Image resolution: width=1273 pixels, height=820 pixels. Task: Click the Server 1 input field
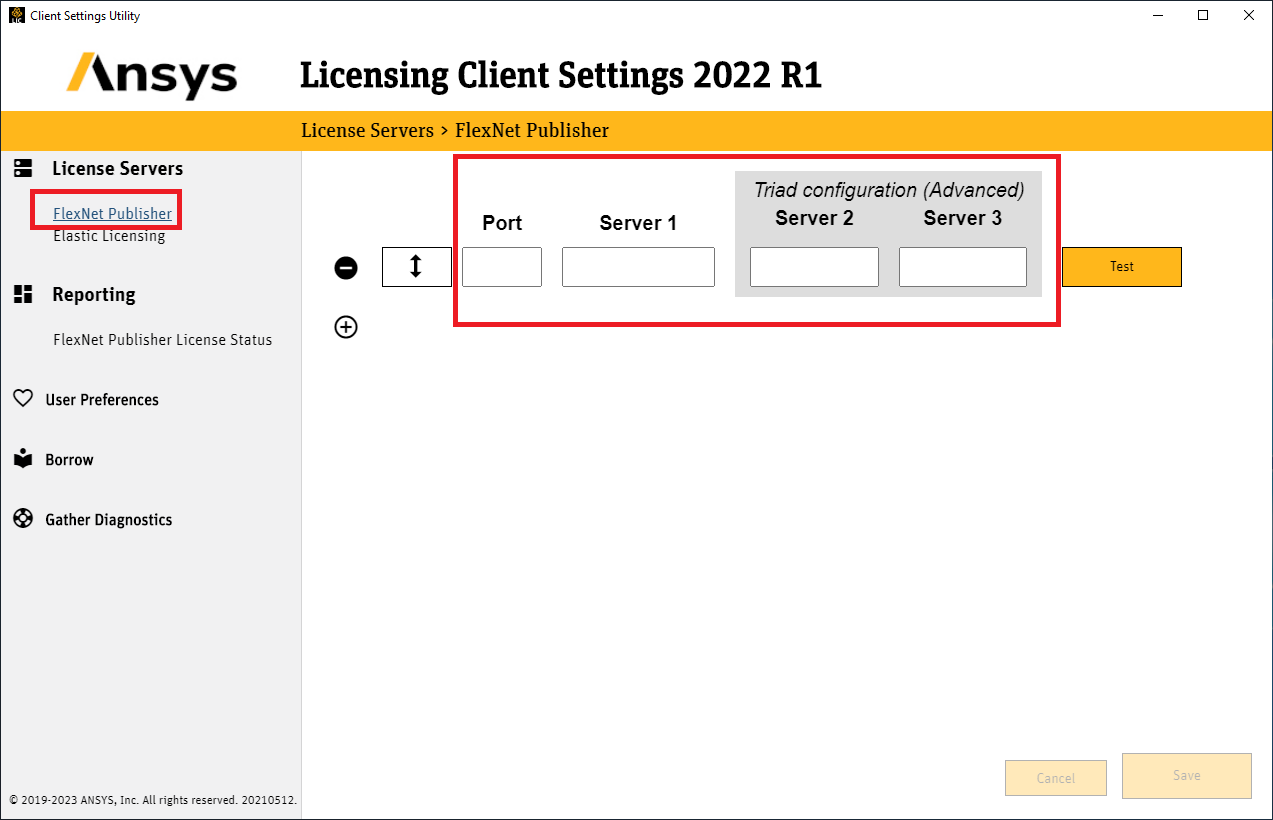pos(638,267)
